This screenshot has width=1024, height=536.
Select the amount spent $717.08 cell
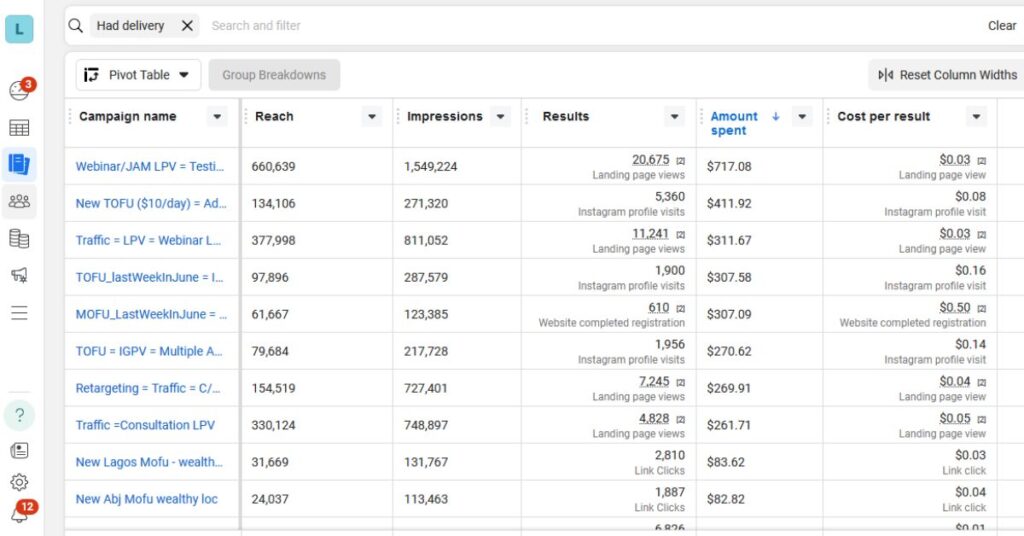tap(729, 166)
